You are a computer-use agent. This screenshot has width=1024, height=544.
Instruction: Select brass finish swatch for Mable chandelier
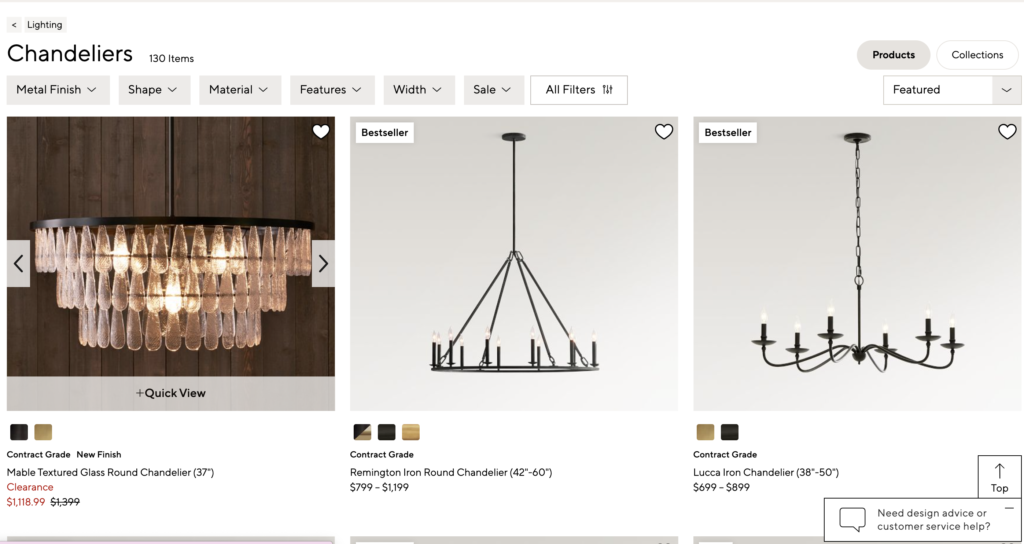pyautogui.click(x=43, y=432)
